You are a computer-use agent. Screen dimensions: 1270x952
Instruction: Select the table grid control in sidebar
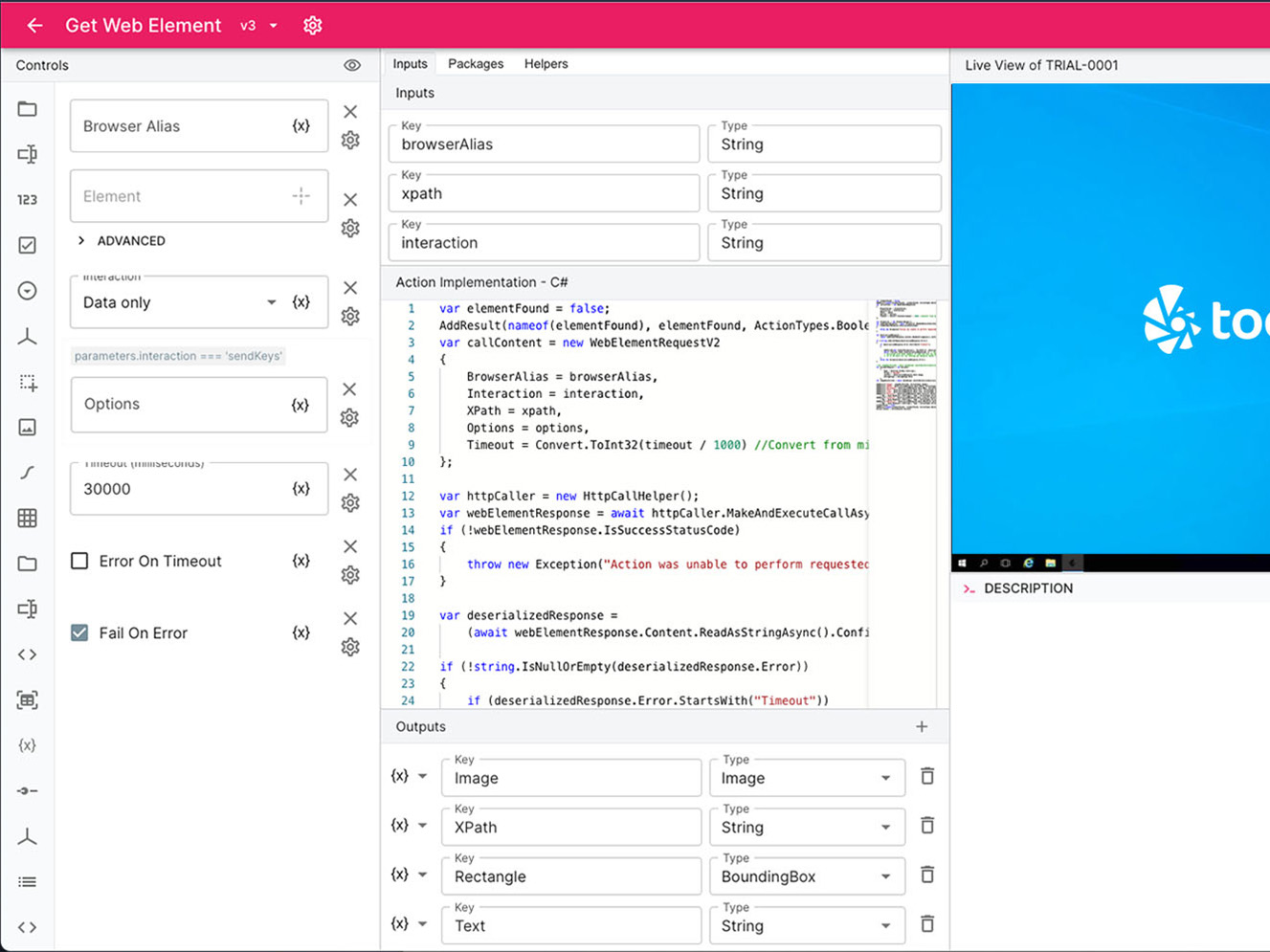pyautogui.click(x=27, y=519)
